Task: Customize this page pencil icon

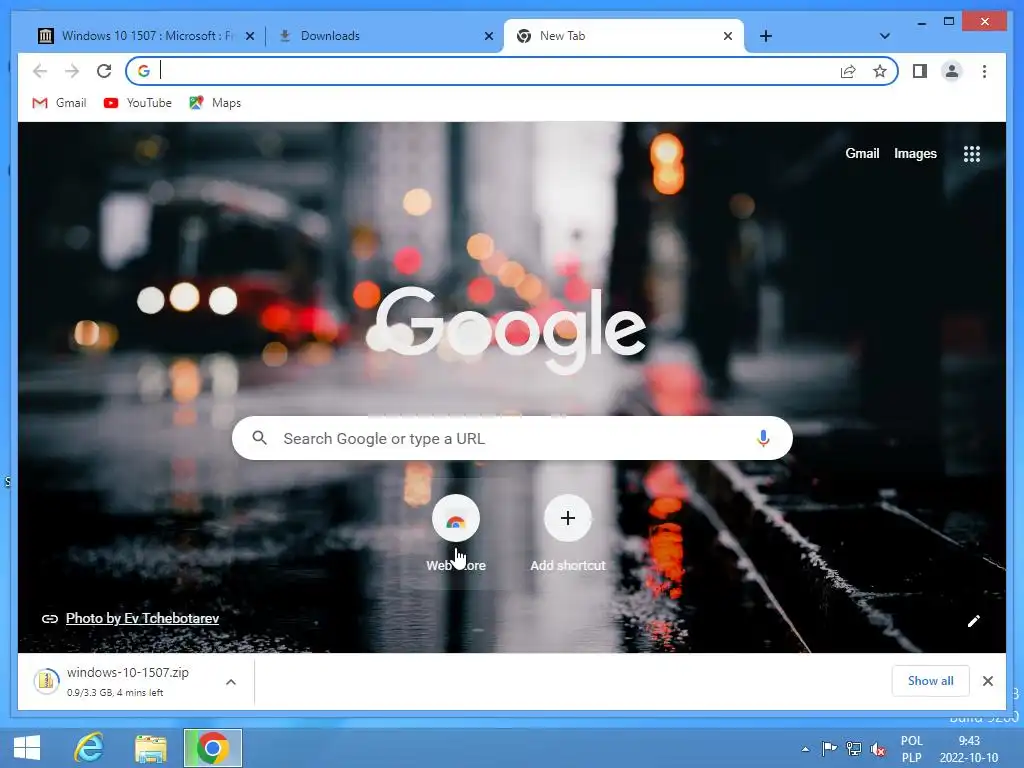Action: pos(974,620)
